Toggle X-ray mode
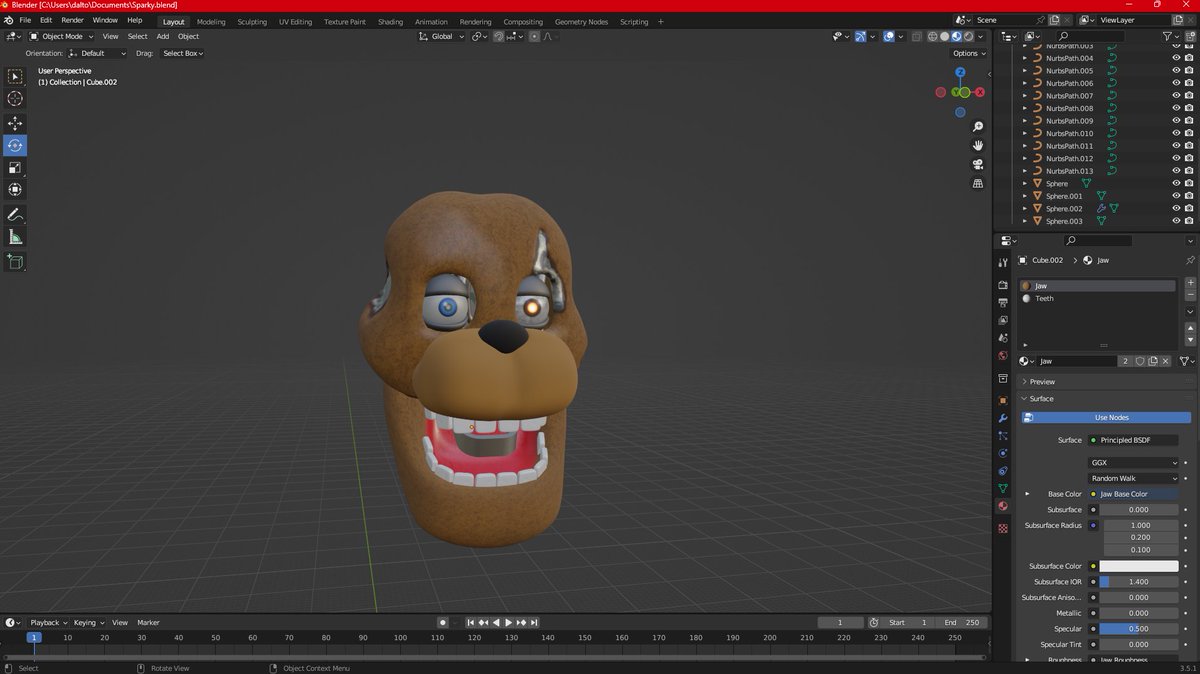 tap(916, 36)
